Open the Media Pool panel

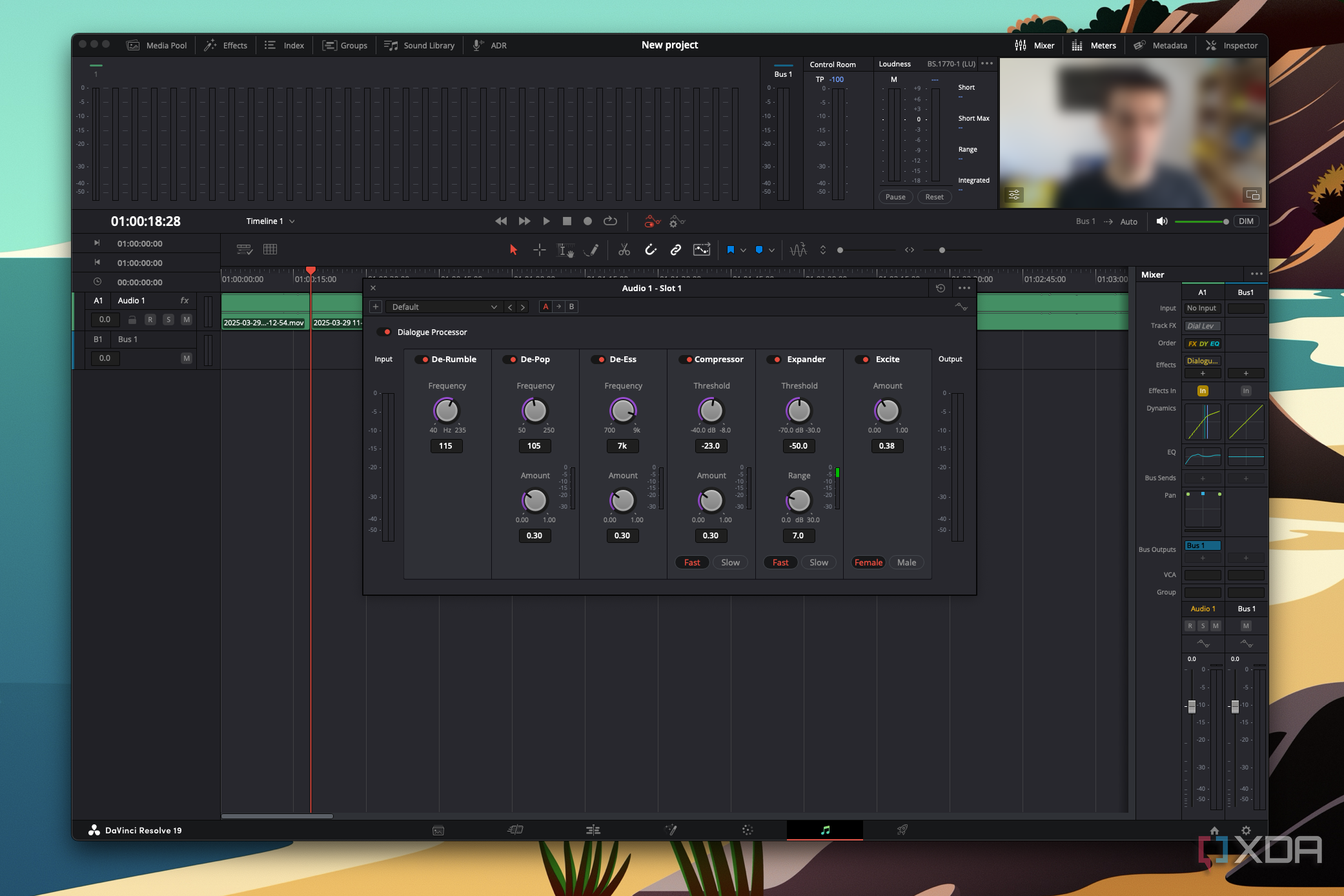pyautogui.click(x=157, y=45)
